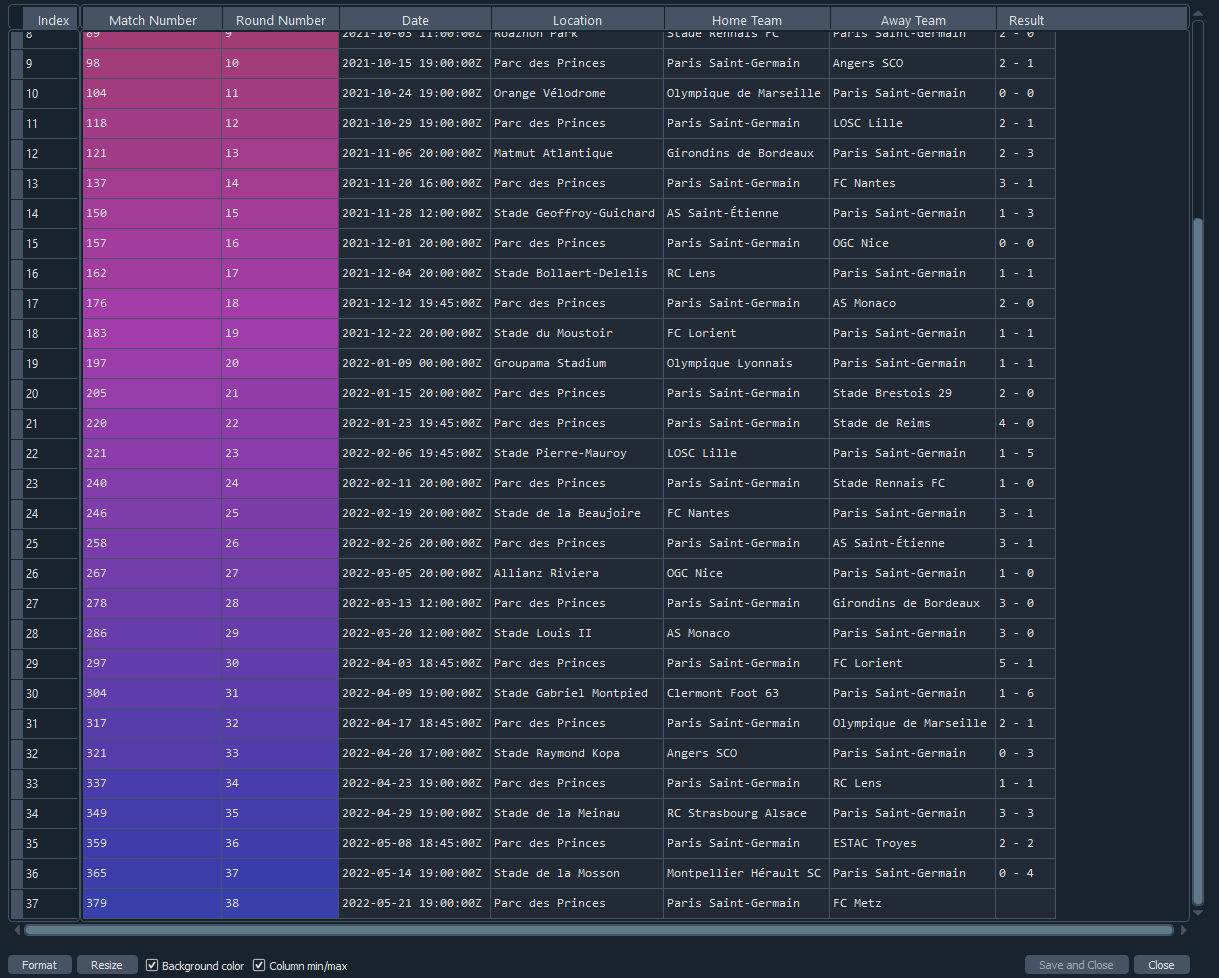Click the location cell Stade Gabriel Montpied

point(577,693)
